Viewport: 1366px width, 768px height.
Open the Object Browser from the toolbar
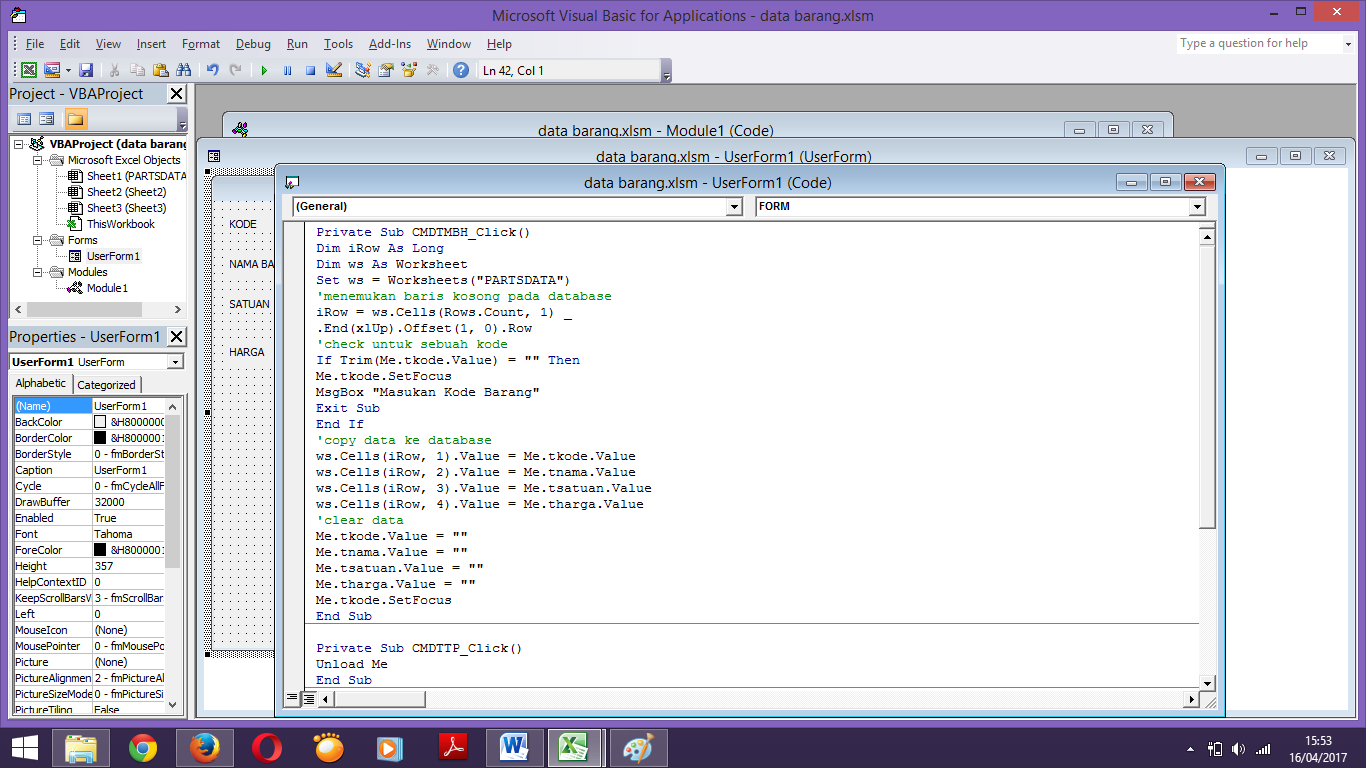tap(409, 70)
